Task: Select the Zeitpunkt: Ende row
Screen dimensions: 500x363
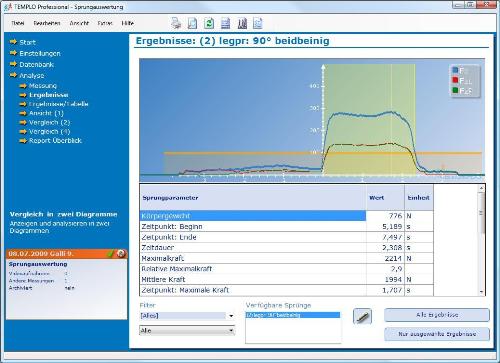Action: click(287, 237)
